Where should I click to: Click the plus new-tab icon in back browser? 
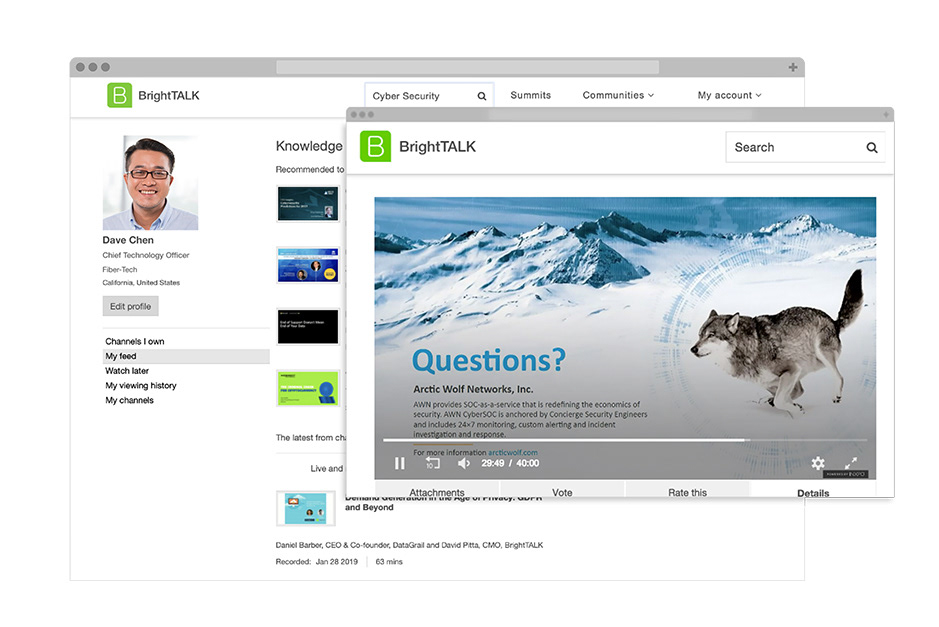click(x=793, y=67)
